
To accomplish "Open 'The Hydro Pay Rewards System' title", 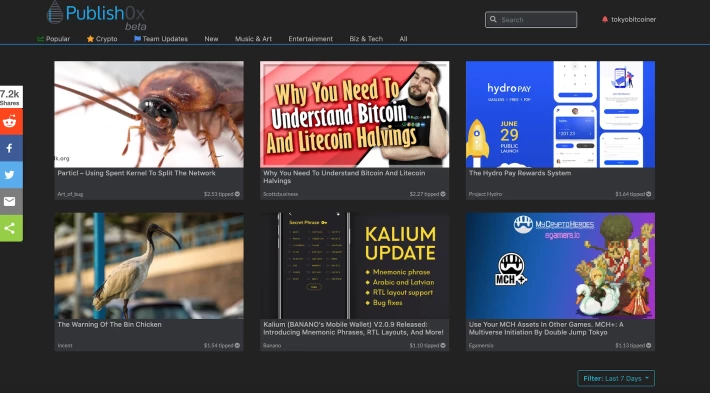I will pos(520,173).
